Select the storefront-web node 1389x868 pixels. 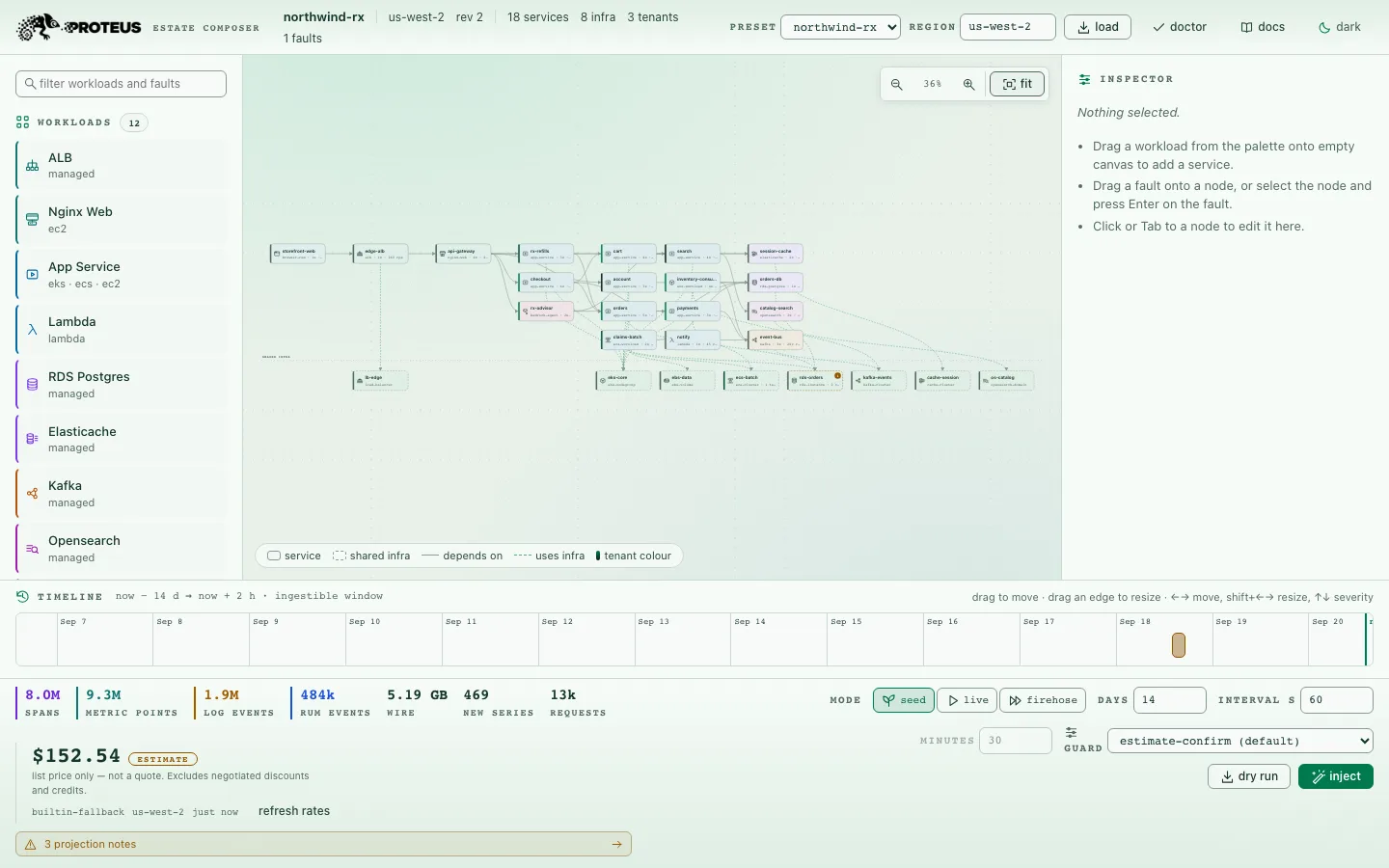(x=297, y=254)
